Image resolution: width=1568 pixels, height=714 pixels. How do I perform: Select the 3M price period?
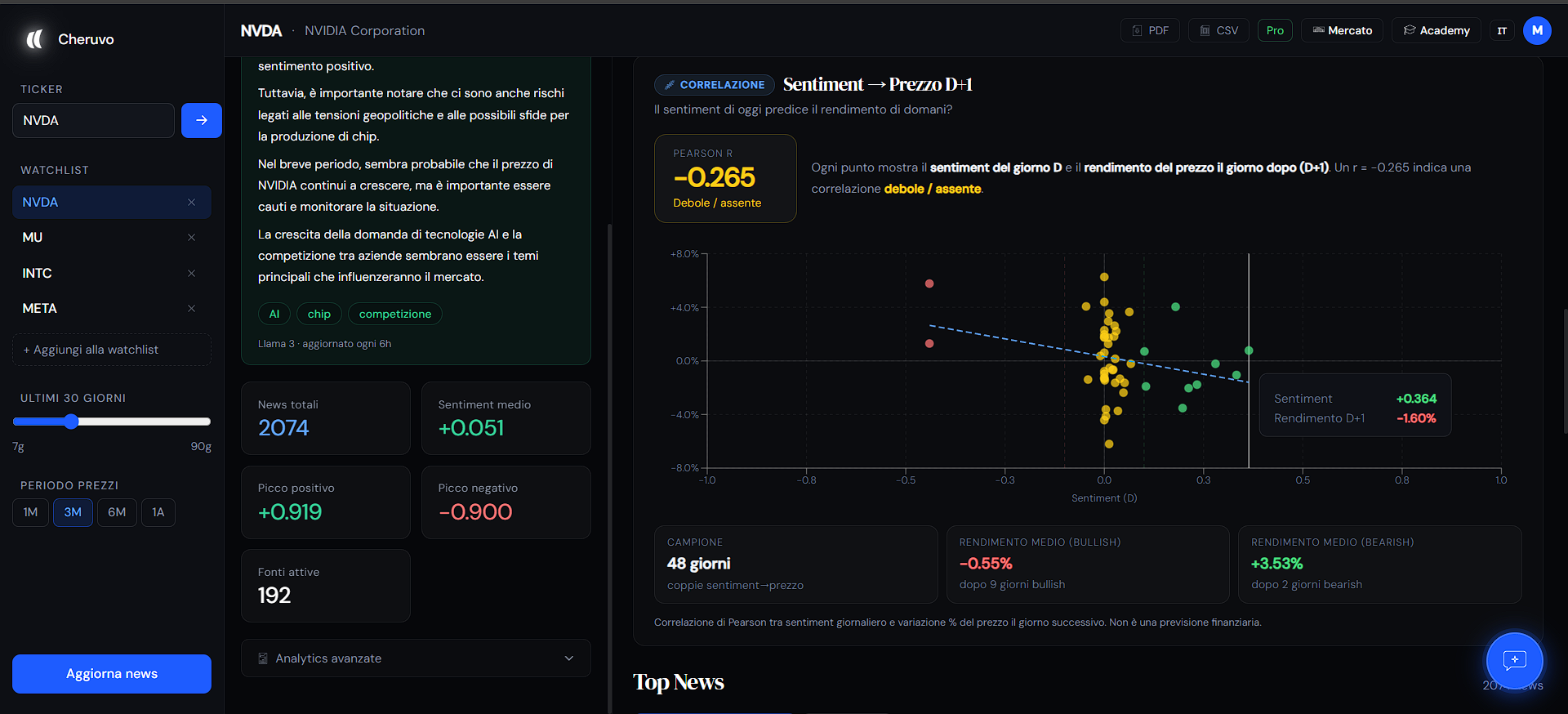pyautogui.click(x=73, y=512)
